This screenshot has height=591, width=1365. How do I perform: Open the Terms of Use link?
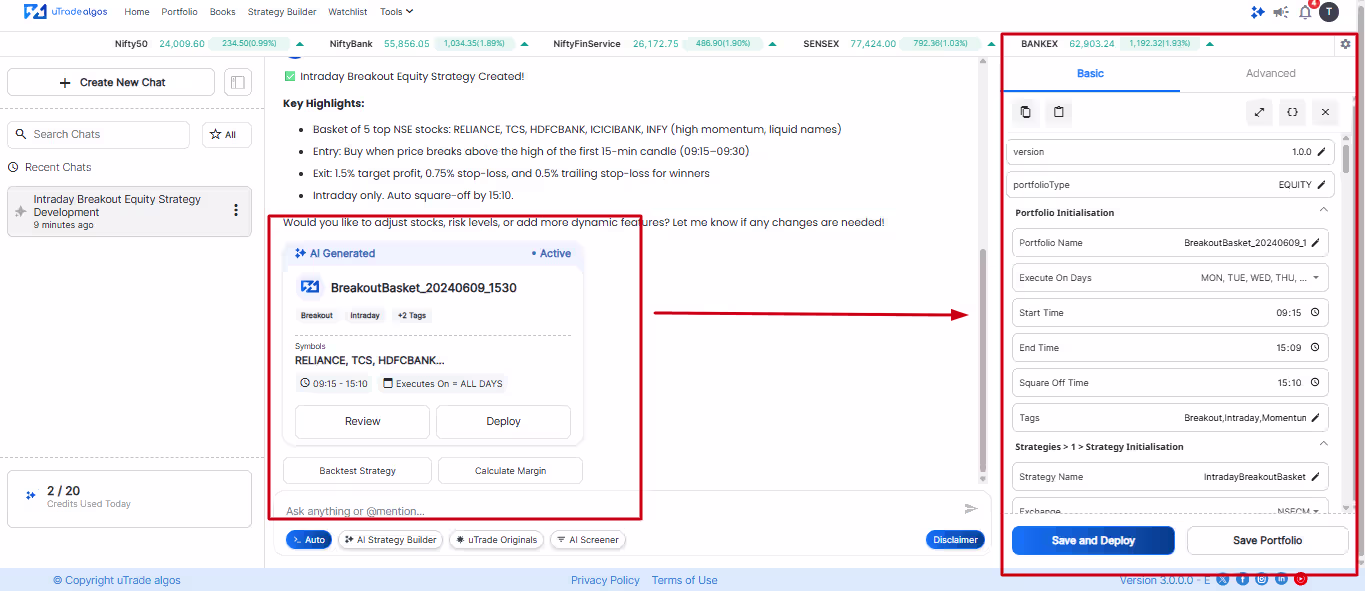pos(684,580)
